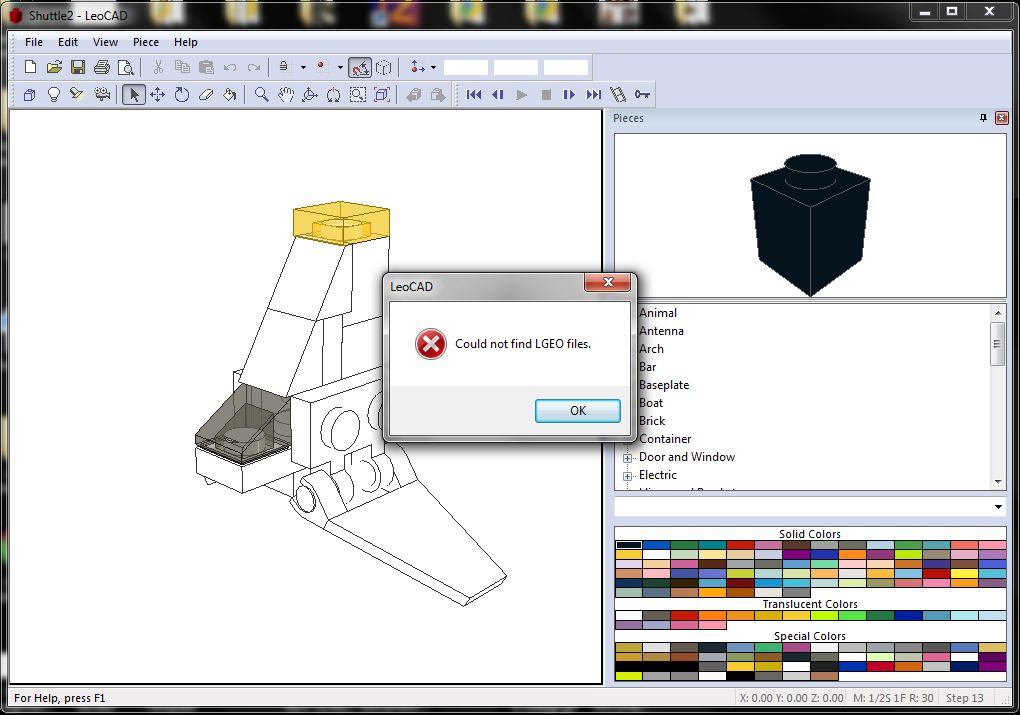The image size is (1020, 715).
Task: Select the Light bulb tool
Action: pos(54,95)
